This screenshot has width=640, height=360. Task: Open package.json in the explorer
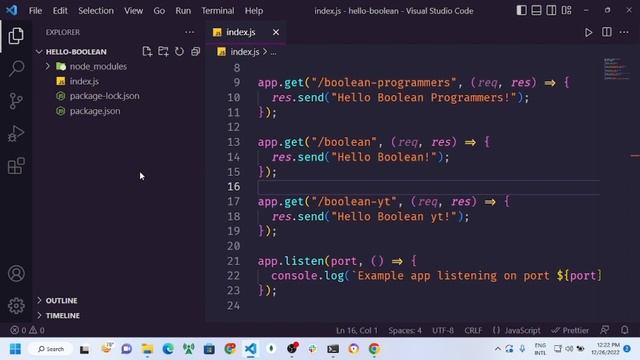[95, 111]
